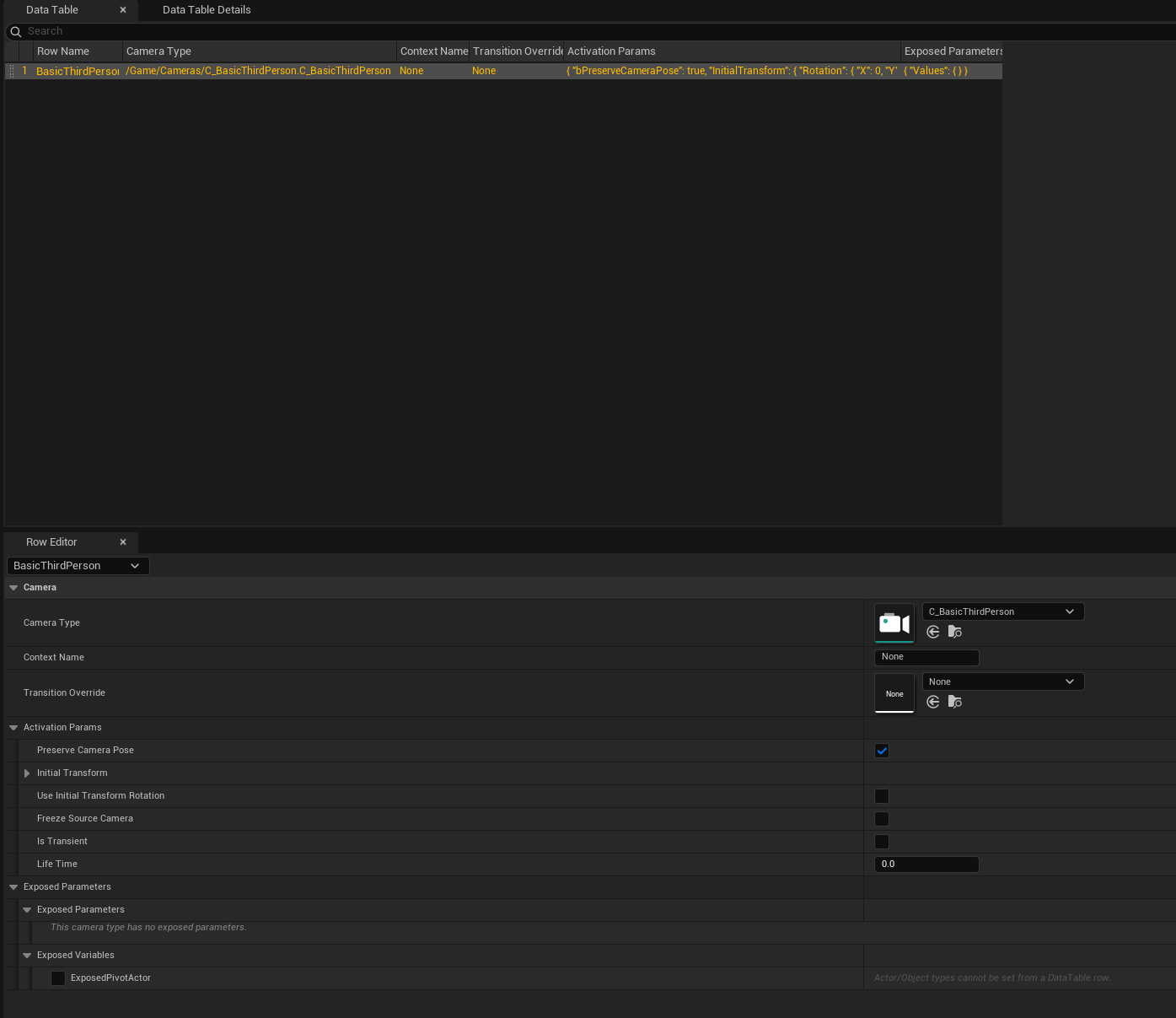Use selected asset for Camera Type
This screenshot has width=1176, height=1018.
coord(933,632)
